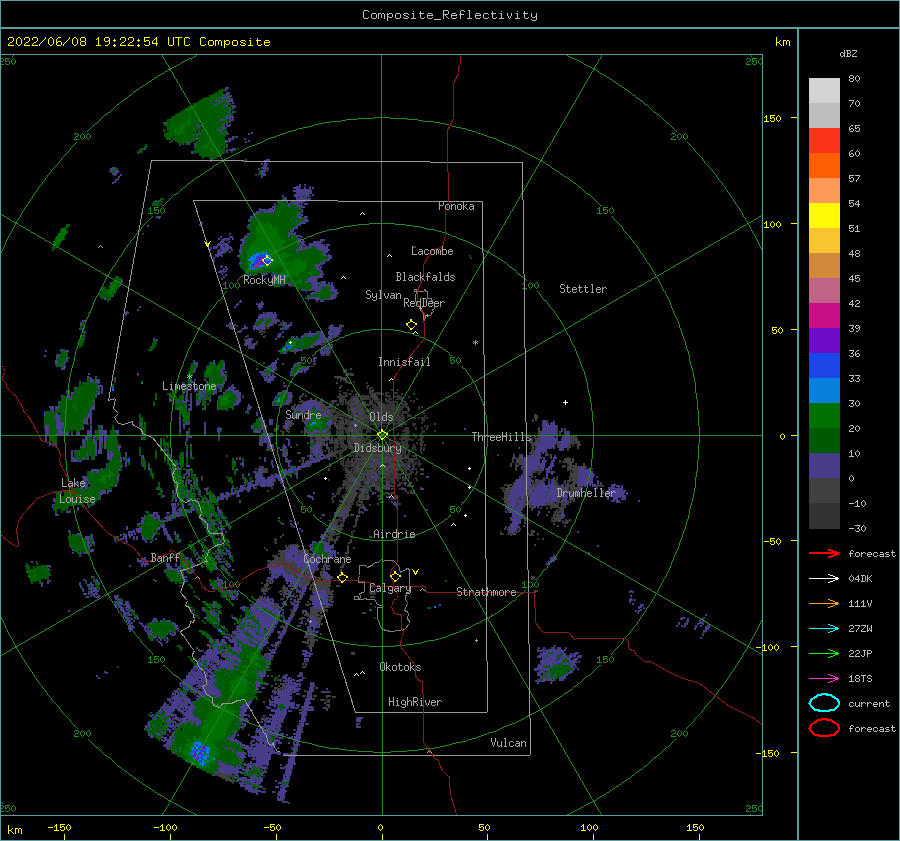Image resolution: width=900 pixels, height=841 pixels.
Task: Click the 33 dBZ blue color swatch
Action: click(x=824, y=365)
